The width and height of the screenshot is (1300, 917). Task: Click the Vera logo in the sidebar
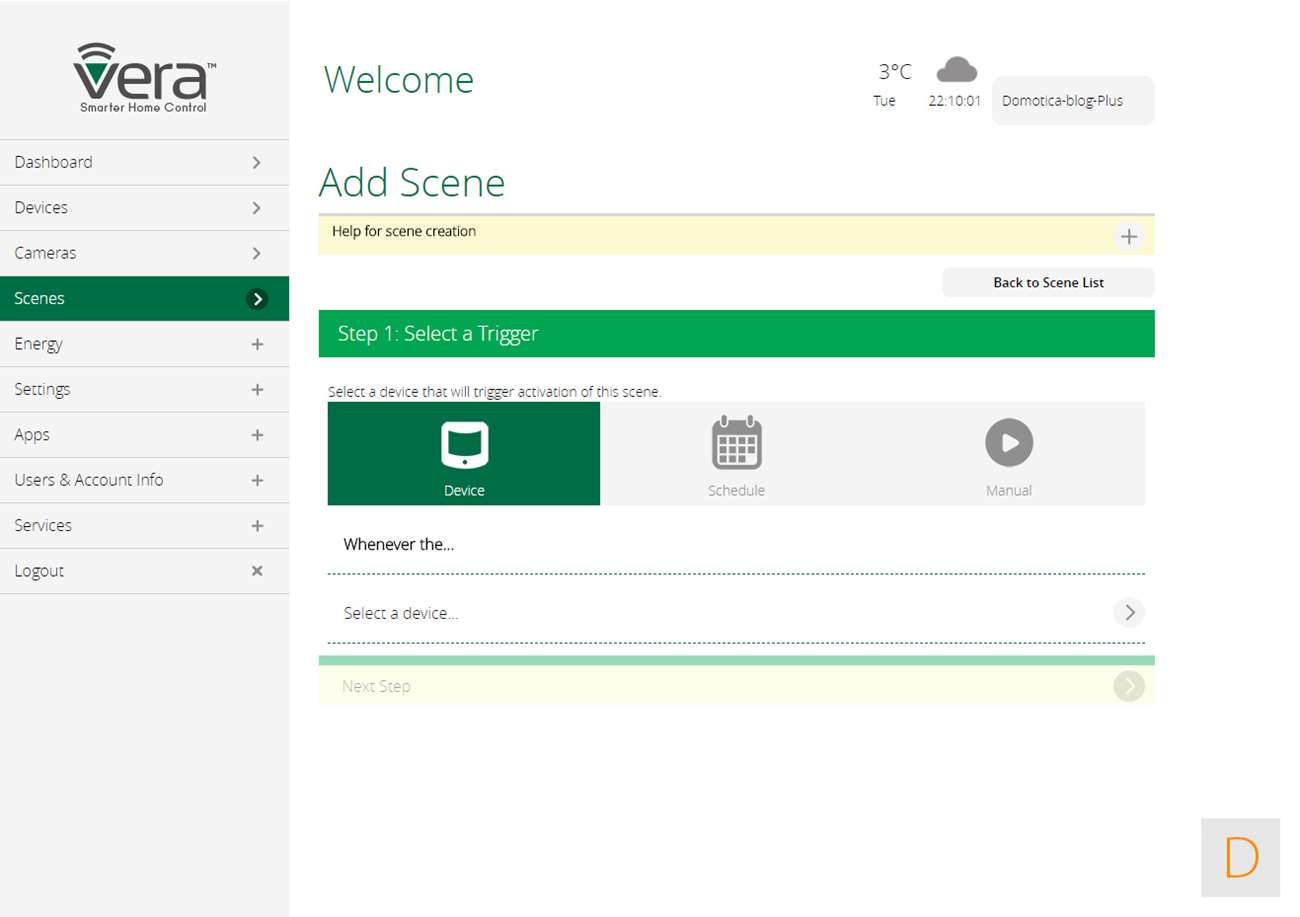click(x=144, y=78)
